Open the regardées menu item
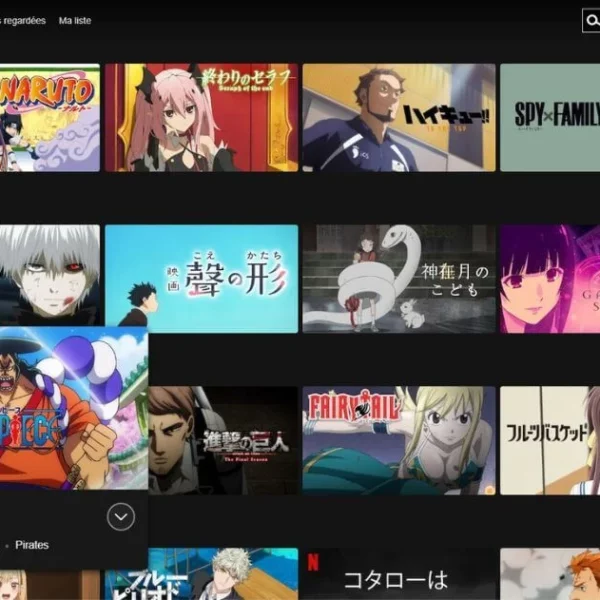Viewport: 600px width, 600px height. [23, 21]
